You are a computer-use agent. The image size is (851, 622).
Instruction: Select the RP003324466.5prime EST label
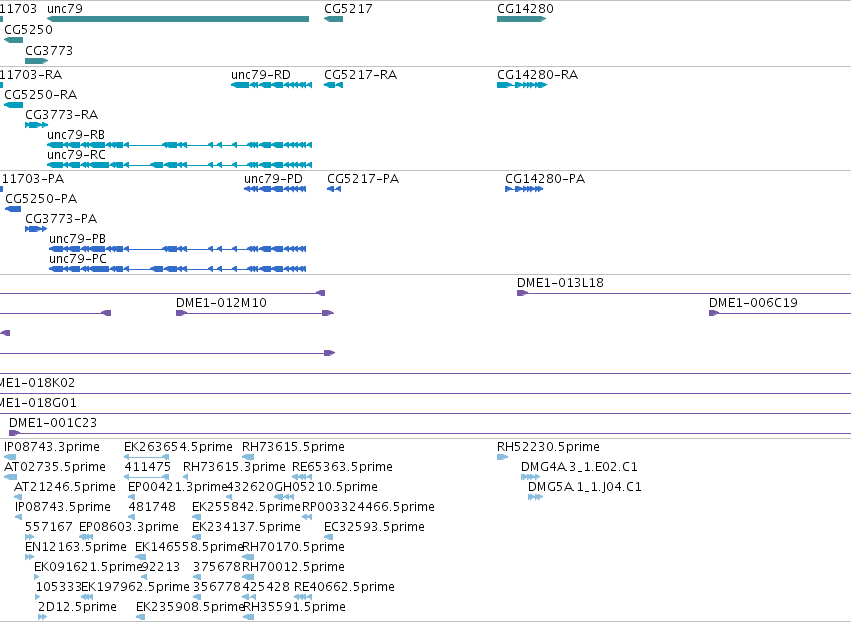(x=368, y=507)
